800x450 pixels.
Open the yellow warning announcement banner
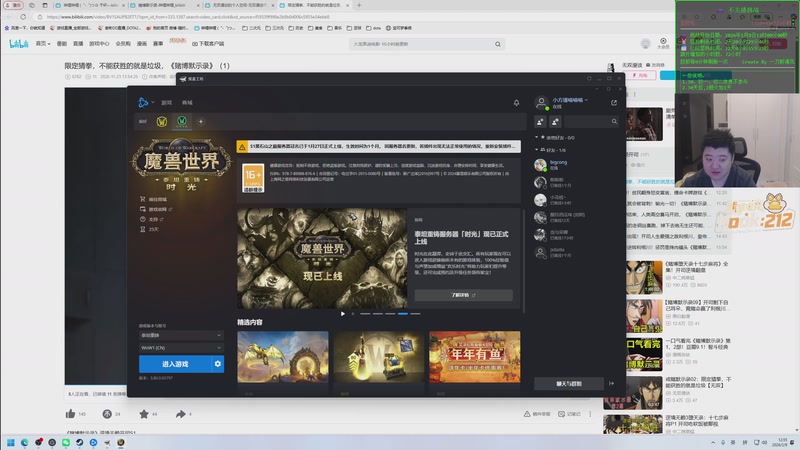[x=379, y=146]
